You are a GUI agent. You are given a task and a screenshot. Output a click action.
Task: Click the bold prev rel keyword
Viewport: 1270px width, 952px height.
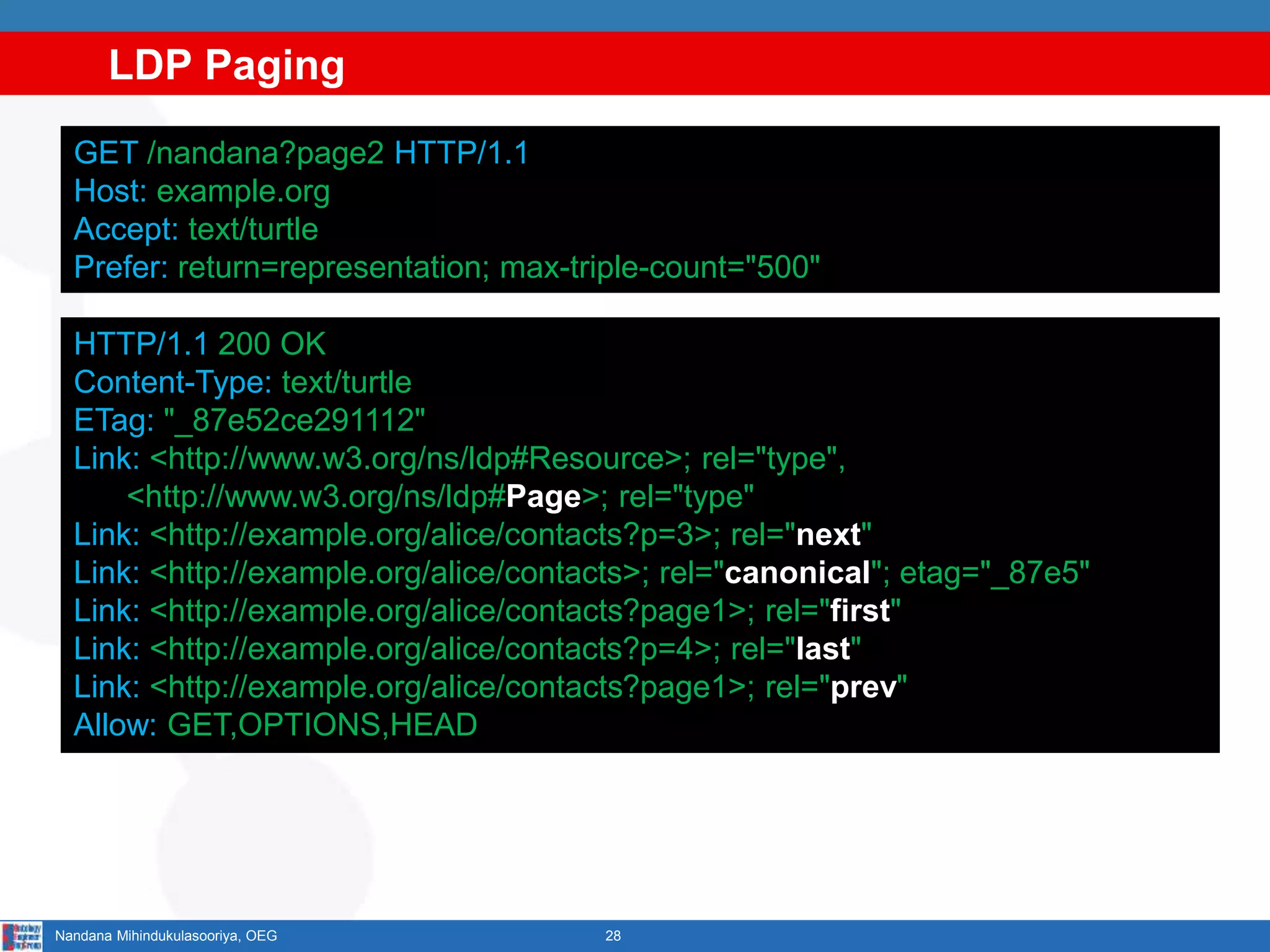[863, 687]
